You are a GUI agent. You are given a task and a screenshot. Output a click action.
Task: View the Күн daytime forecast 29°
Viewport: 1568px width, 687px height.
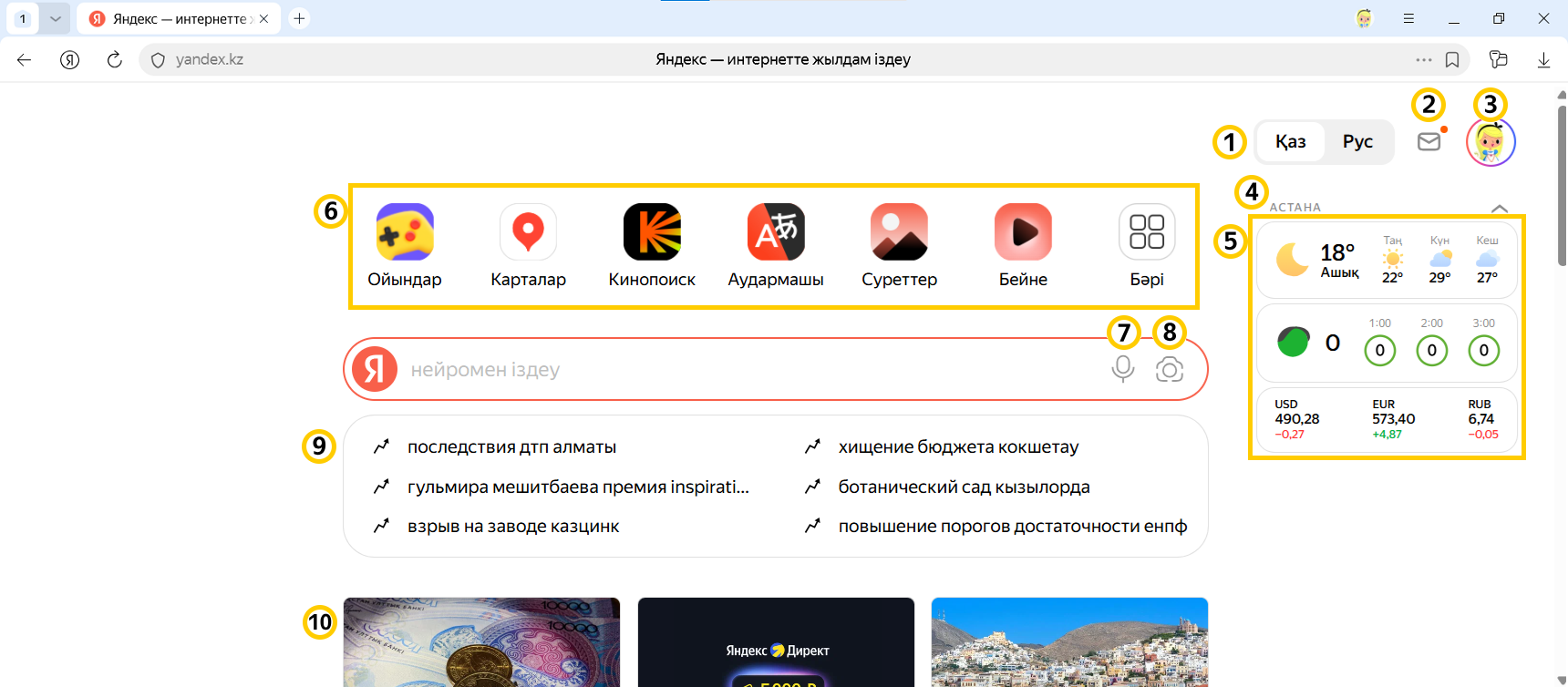pyautogui.click(x=1440, y=260)
